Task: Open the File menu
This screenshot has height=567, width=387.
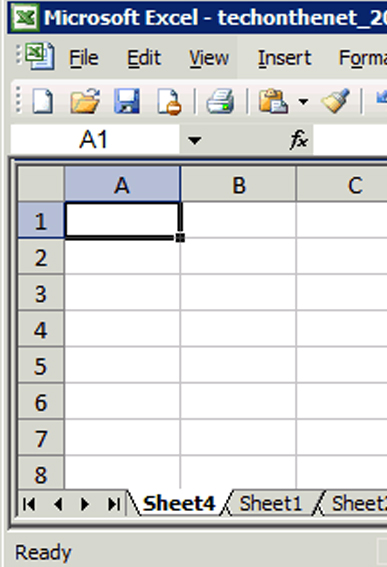Action: (84, 58)
